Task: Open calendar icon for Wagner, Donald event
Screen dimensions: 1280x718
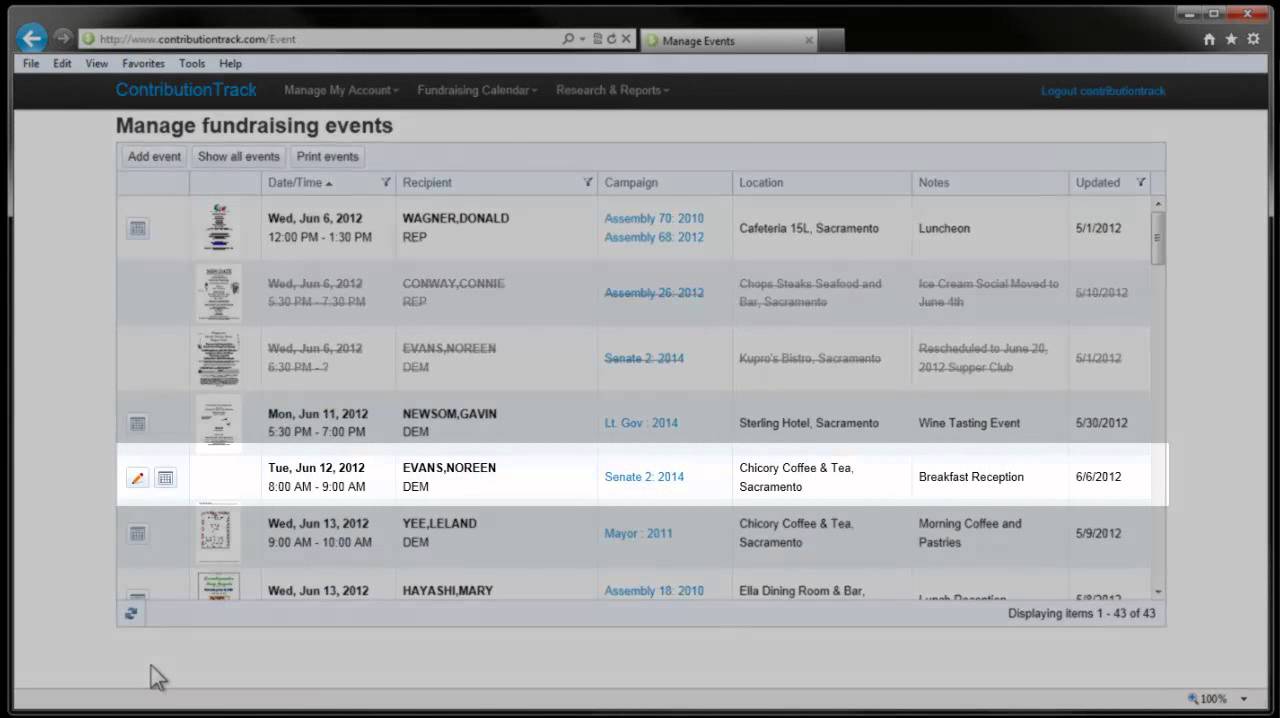Action: click(138, 228)
